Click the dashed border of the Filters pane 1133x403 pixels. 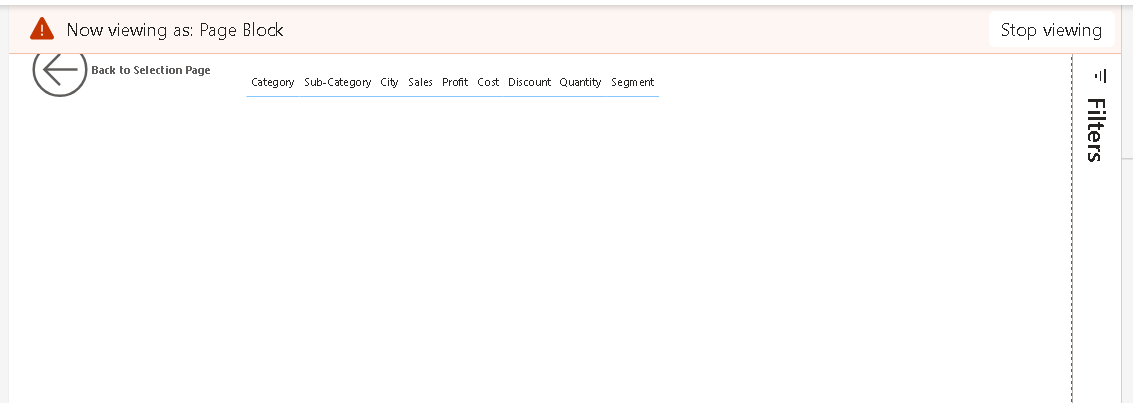pyautogui.click(x=1072, y=250)
